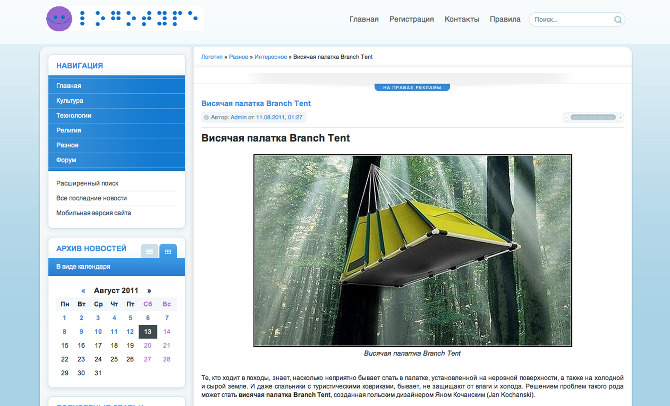The width and height of the screenshot is (670, 406).
Task: Select calendar day 12
Action: coord(130,332)
